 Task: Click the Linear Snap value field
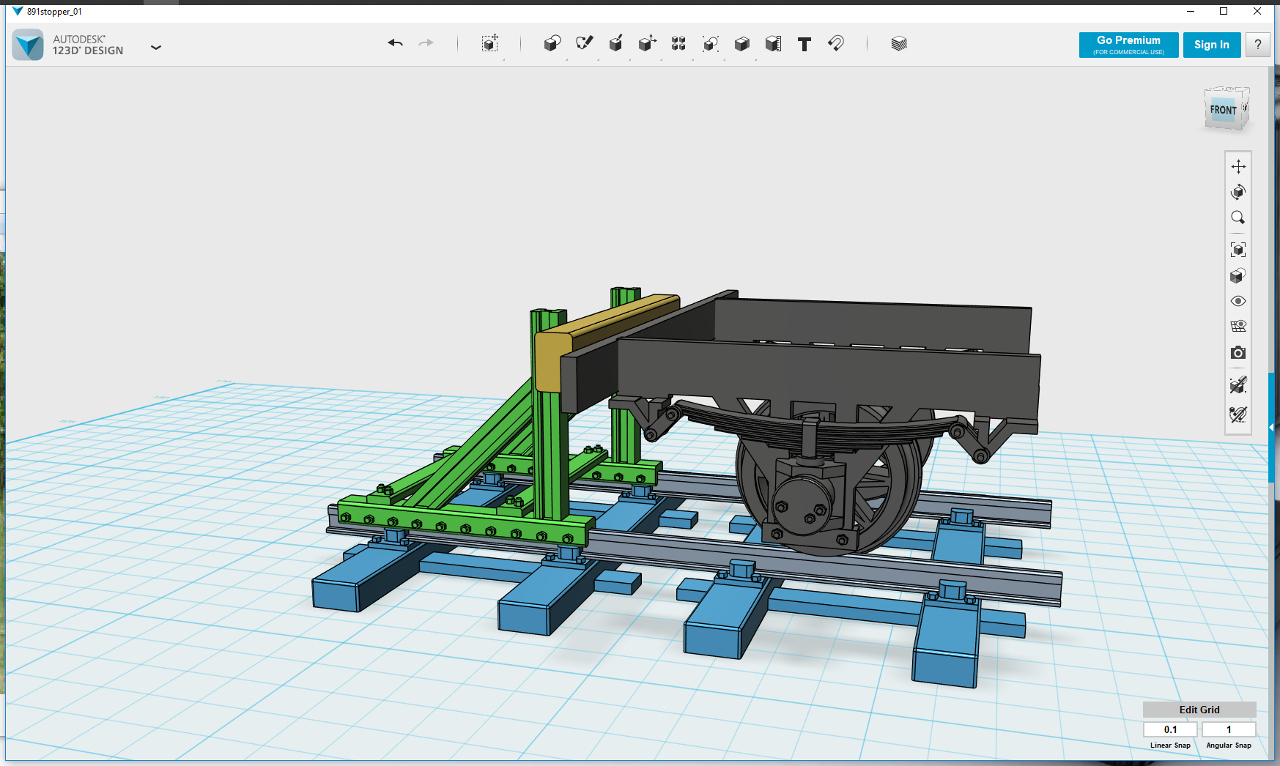pos(1170,730)
